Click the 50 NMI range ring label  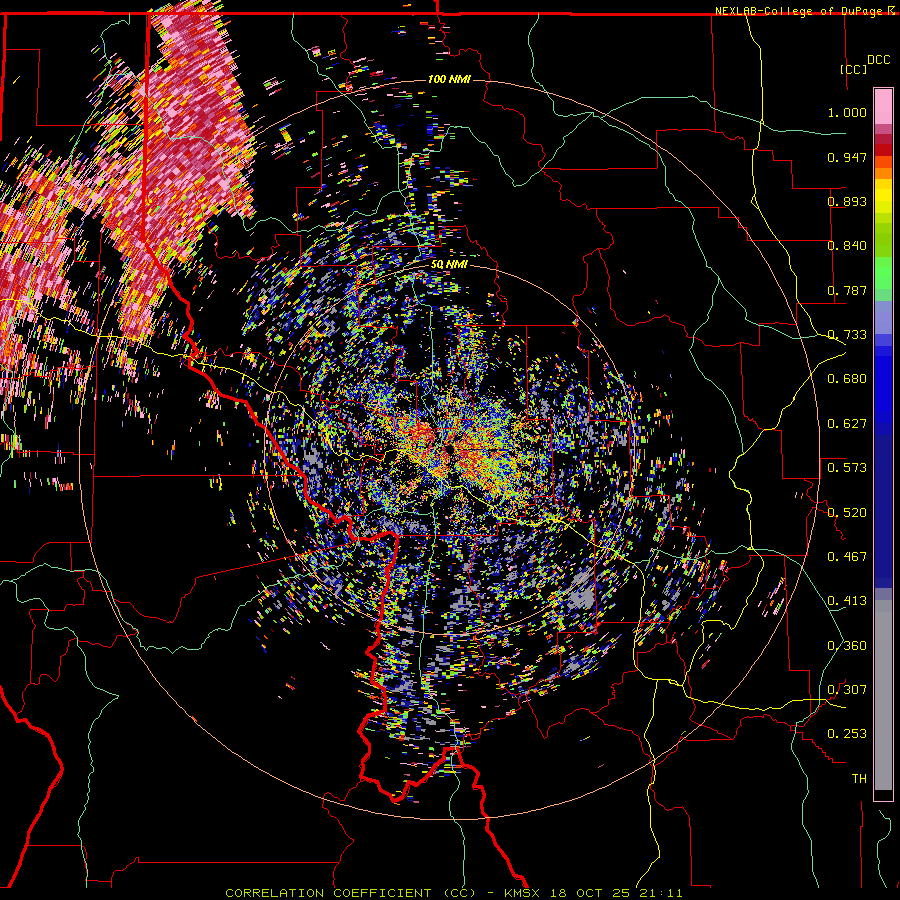[449, 265]
